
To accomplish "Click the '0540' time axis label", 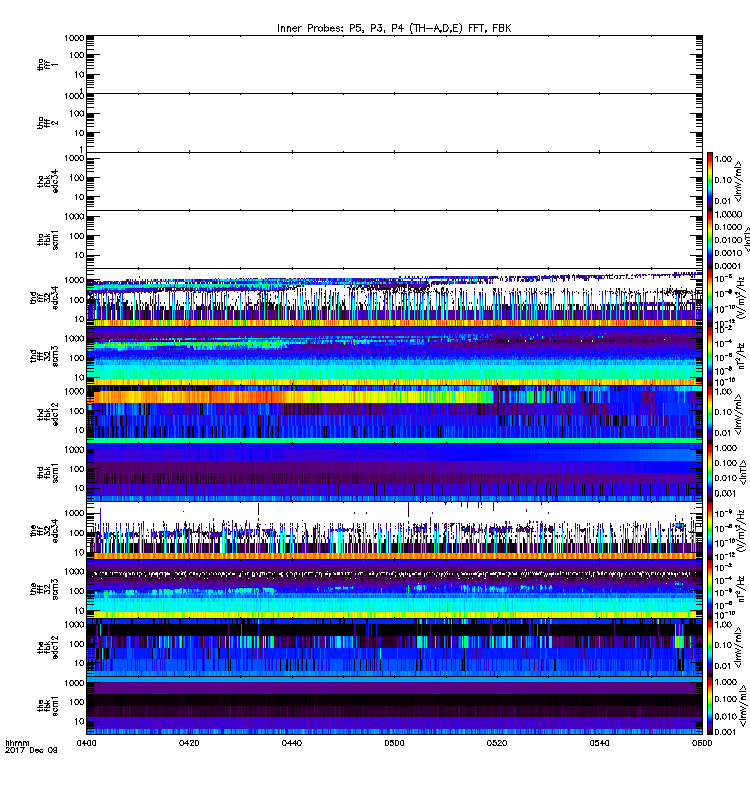I will (x=599, y=743).
